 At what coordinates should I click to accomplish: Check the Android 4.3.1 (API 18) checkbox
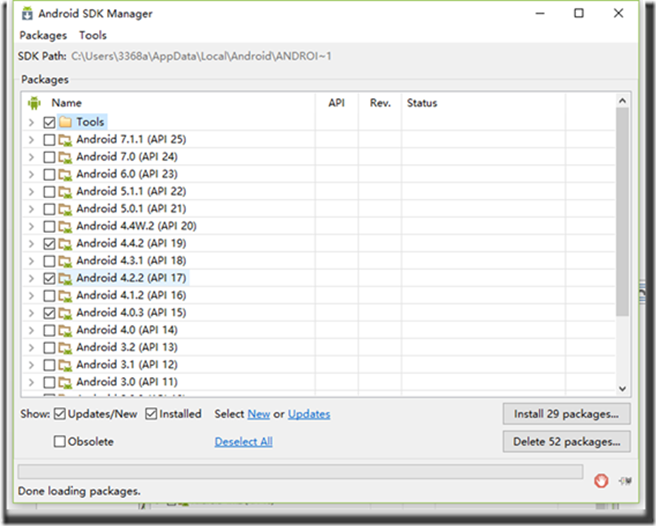tap(49, 261)
